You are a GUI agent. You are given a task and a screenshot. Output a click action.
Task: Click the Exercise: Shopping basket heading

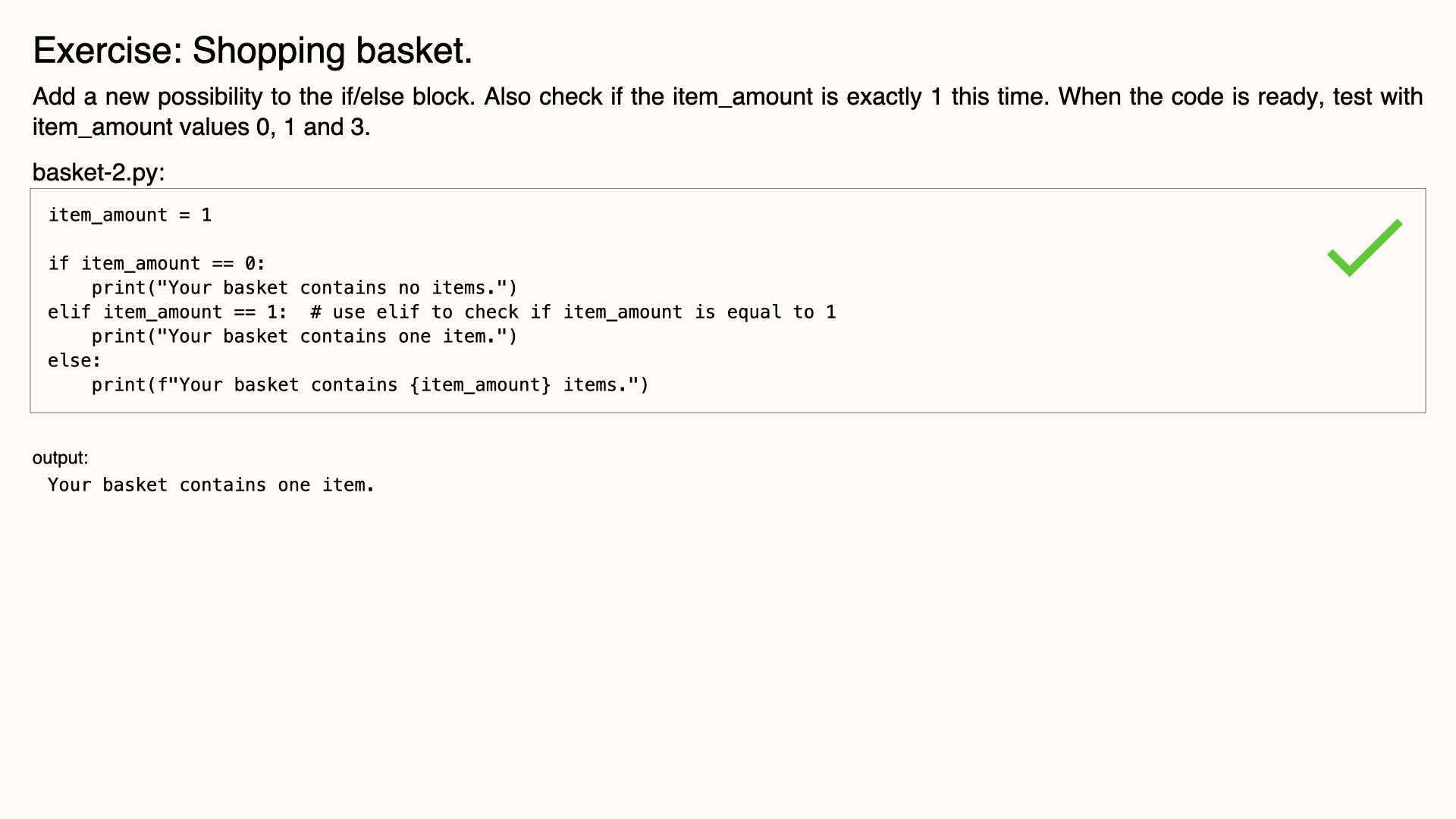point(253,51)
